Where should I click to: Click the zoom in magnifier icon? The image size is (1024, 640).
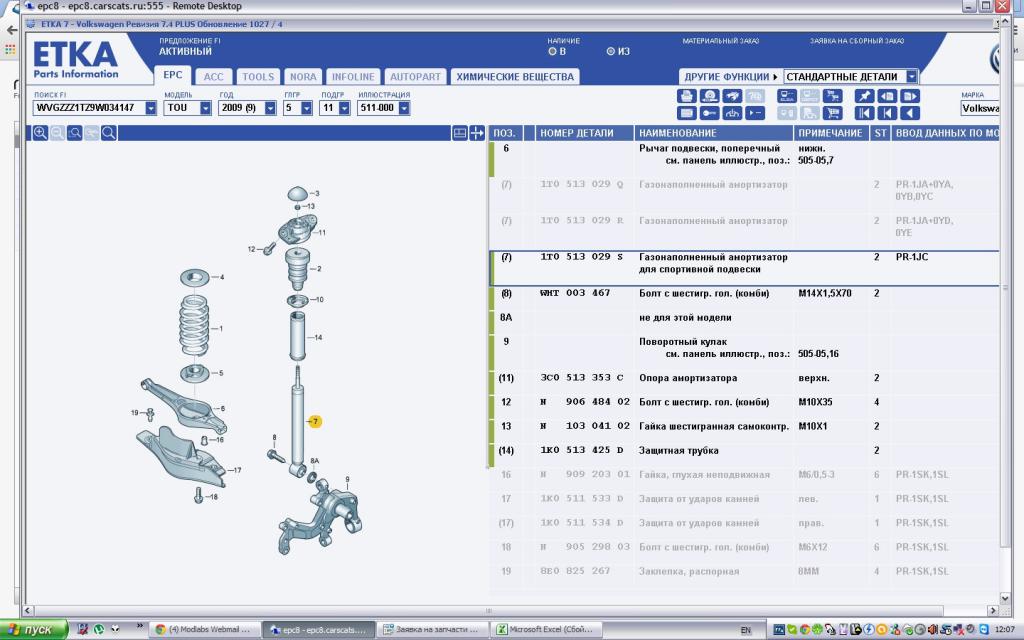[40, 133]
